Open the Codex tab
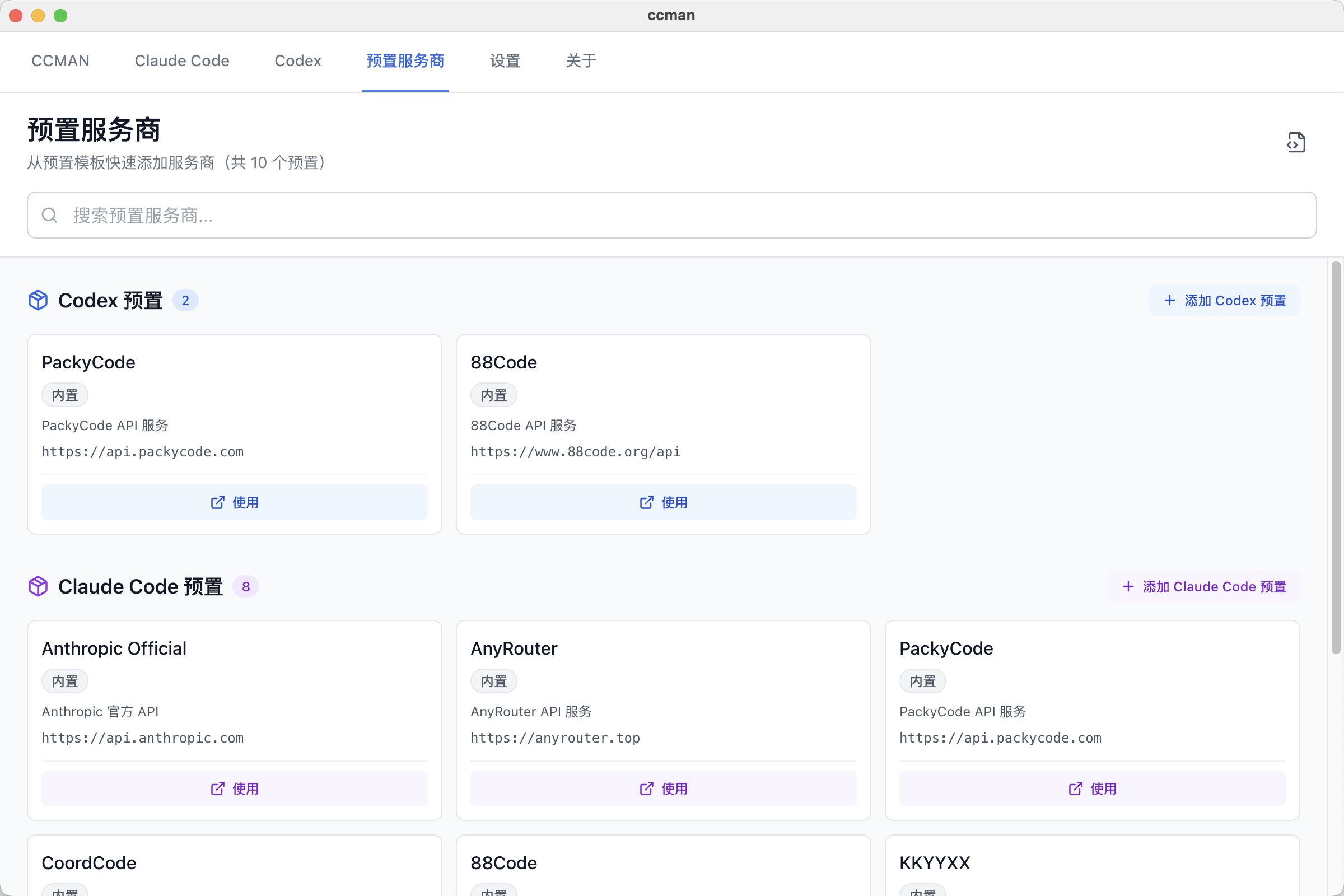This screenshot has width=1344, height=896. (x=298, y=60)
